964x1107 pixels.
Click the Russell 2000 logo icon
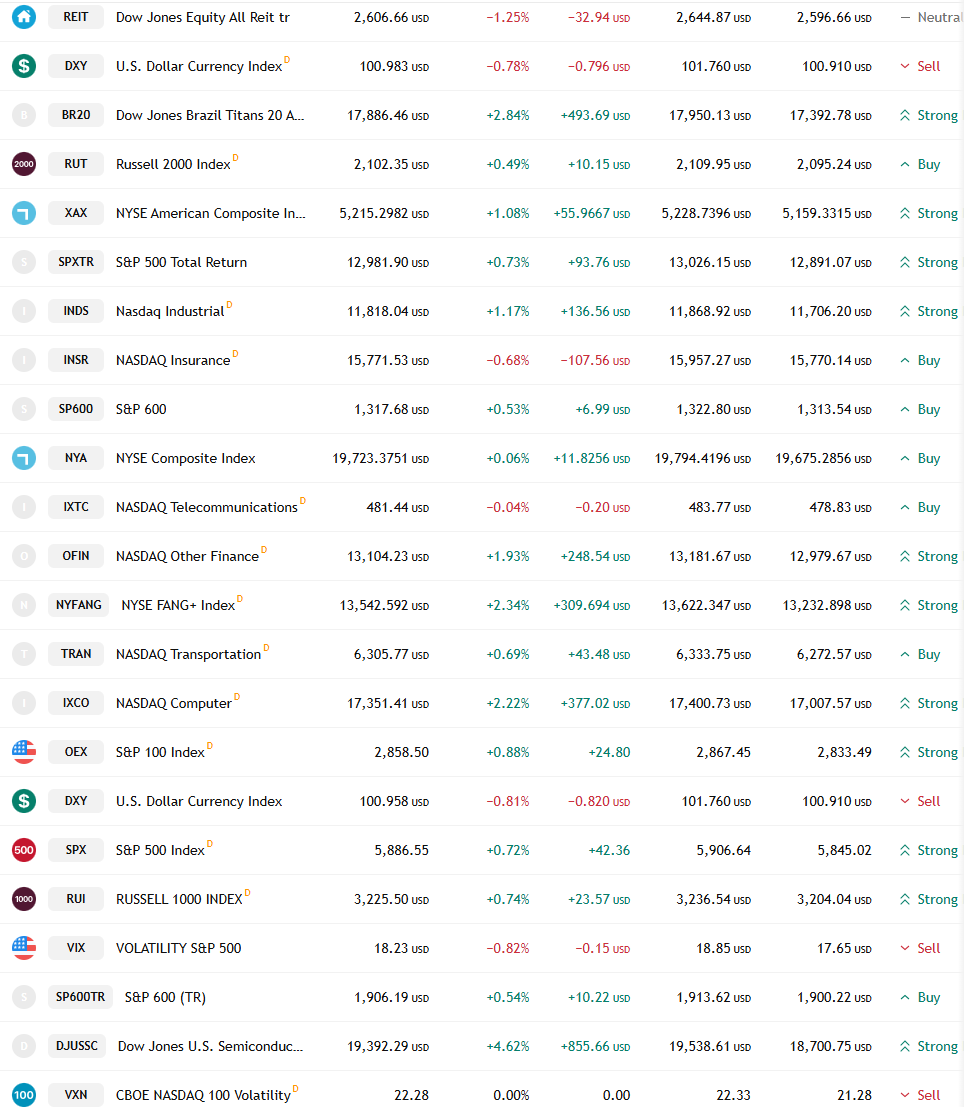click(x=24, y=164)
